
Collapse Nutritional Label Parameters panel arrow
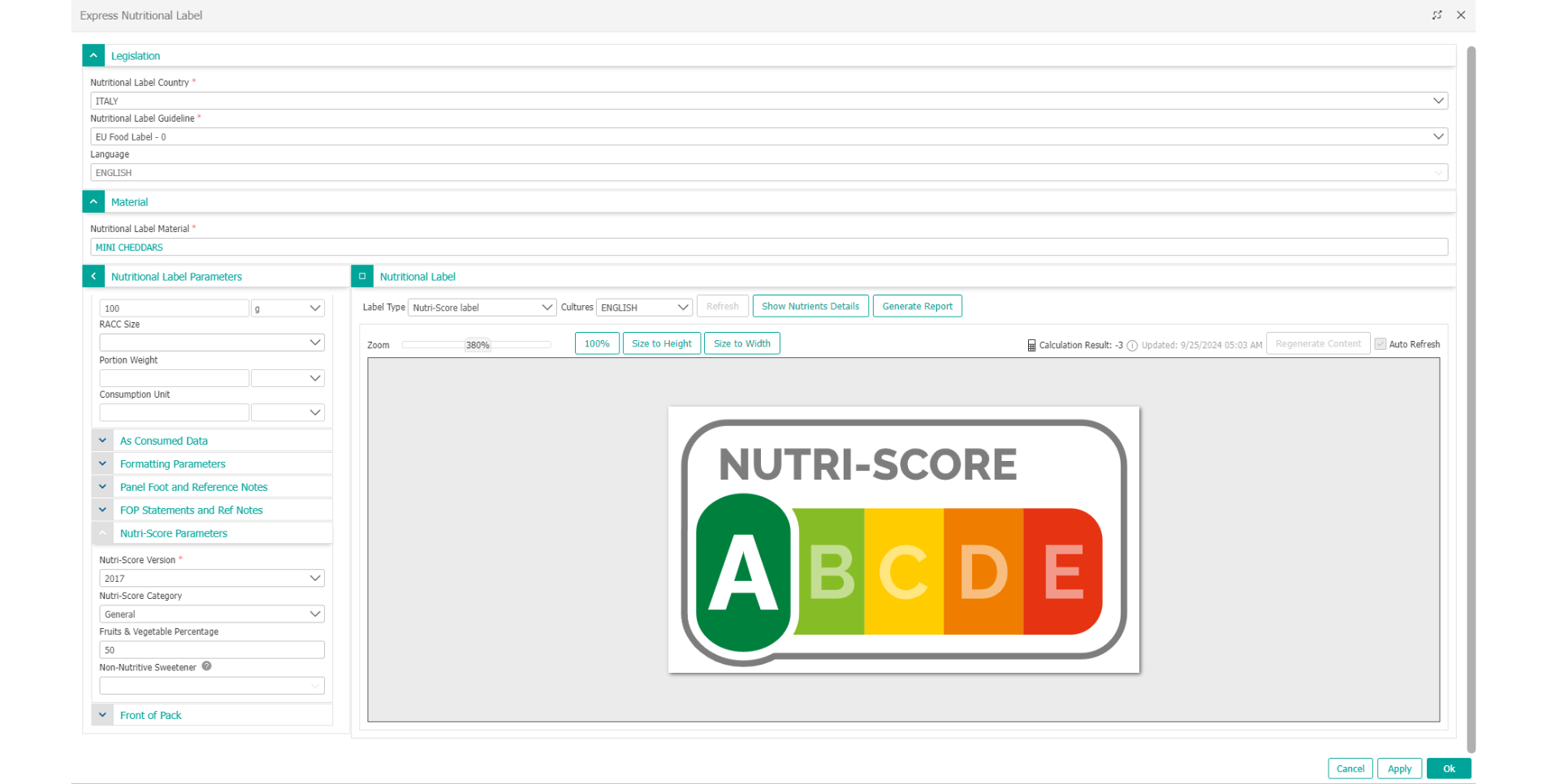pyautogui.click(x=93, y=276)
